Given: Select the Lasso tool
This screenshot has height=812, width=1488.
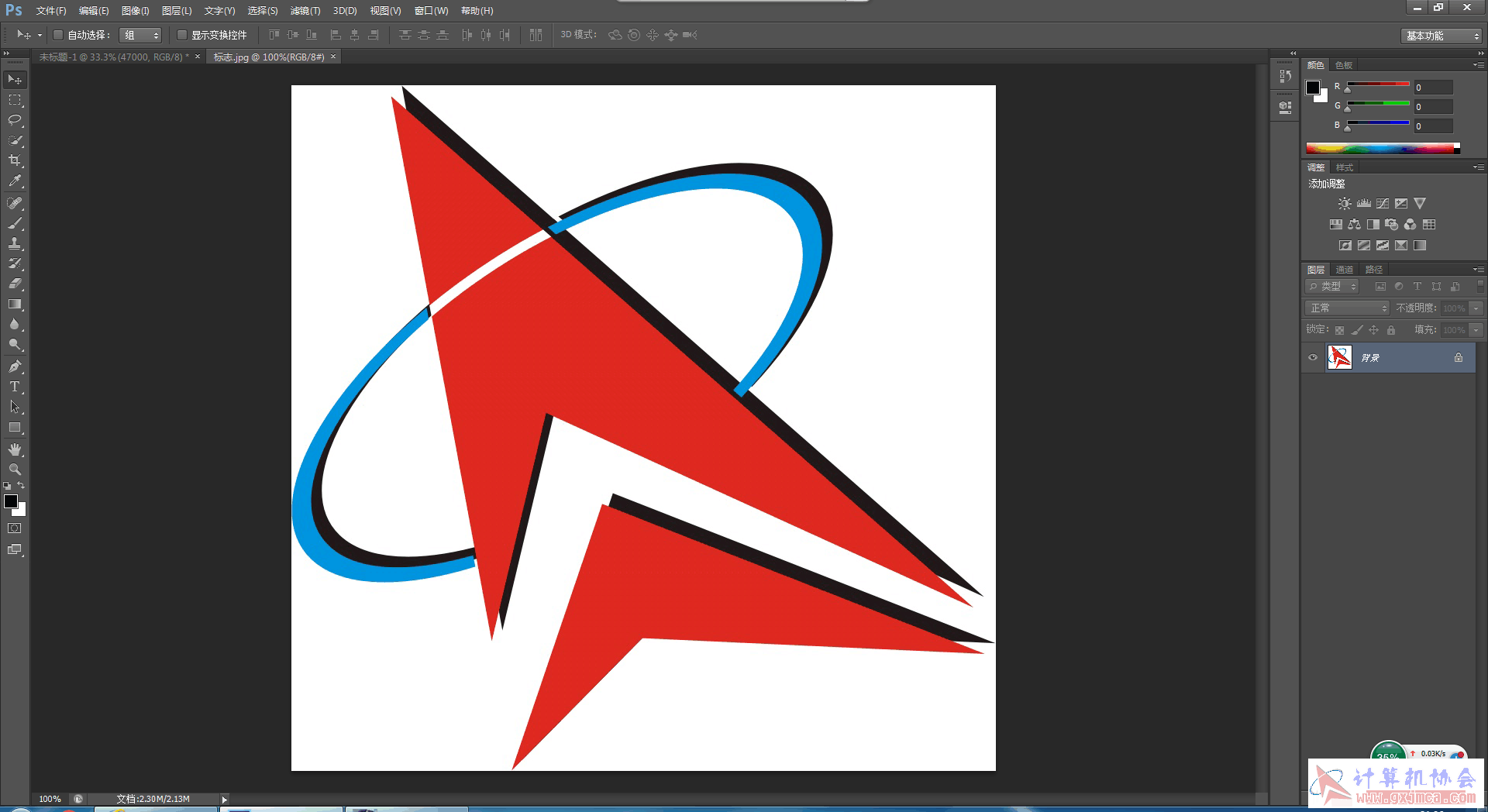Looking at the screenshot, I should coord(15,120).
